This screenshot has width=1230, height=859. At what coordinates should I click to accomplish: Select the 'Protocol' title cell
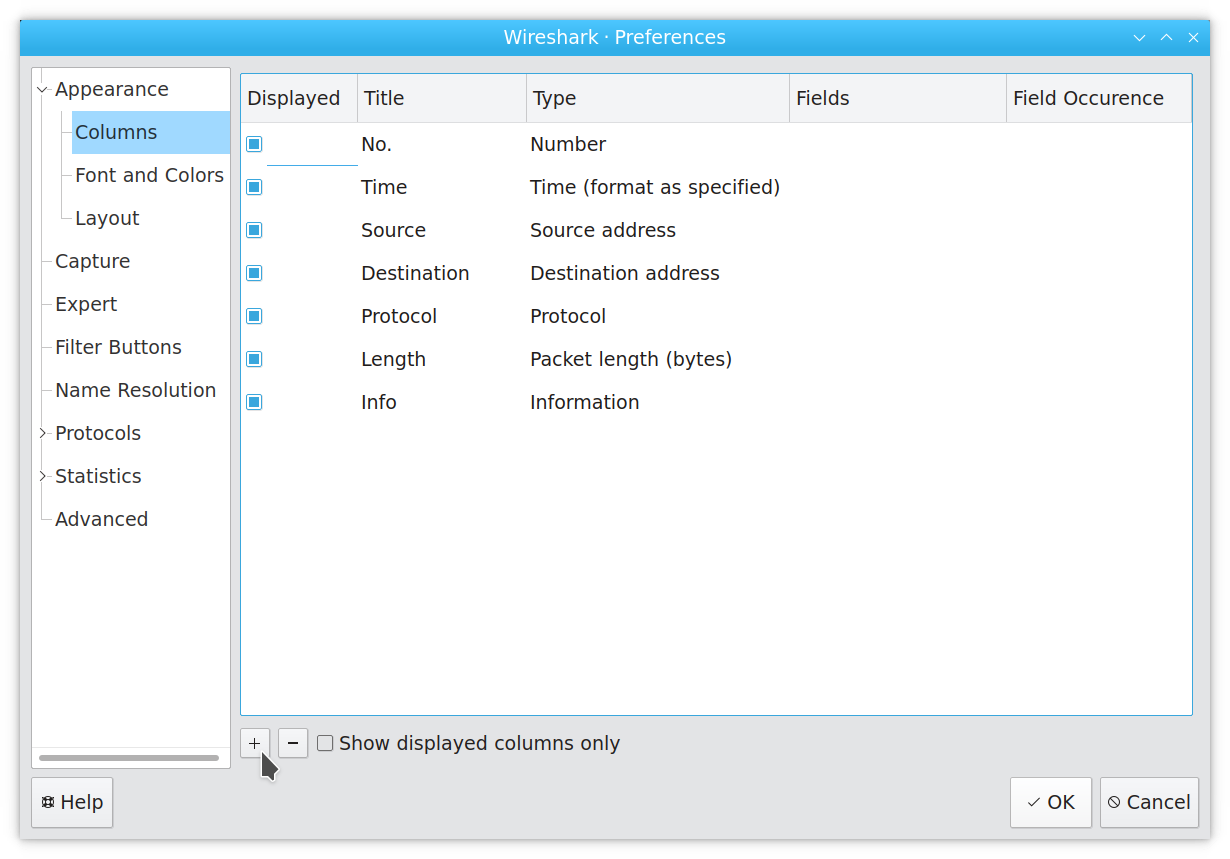[442, 316]
